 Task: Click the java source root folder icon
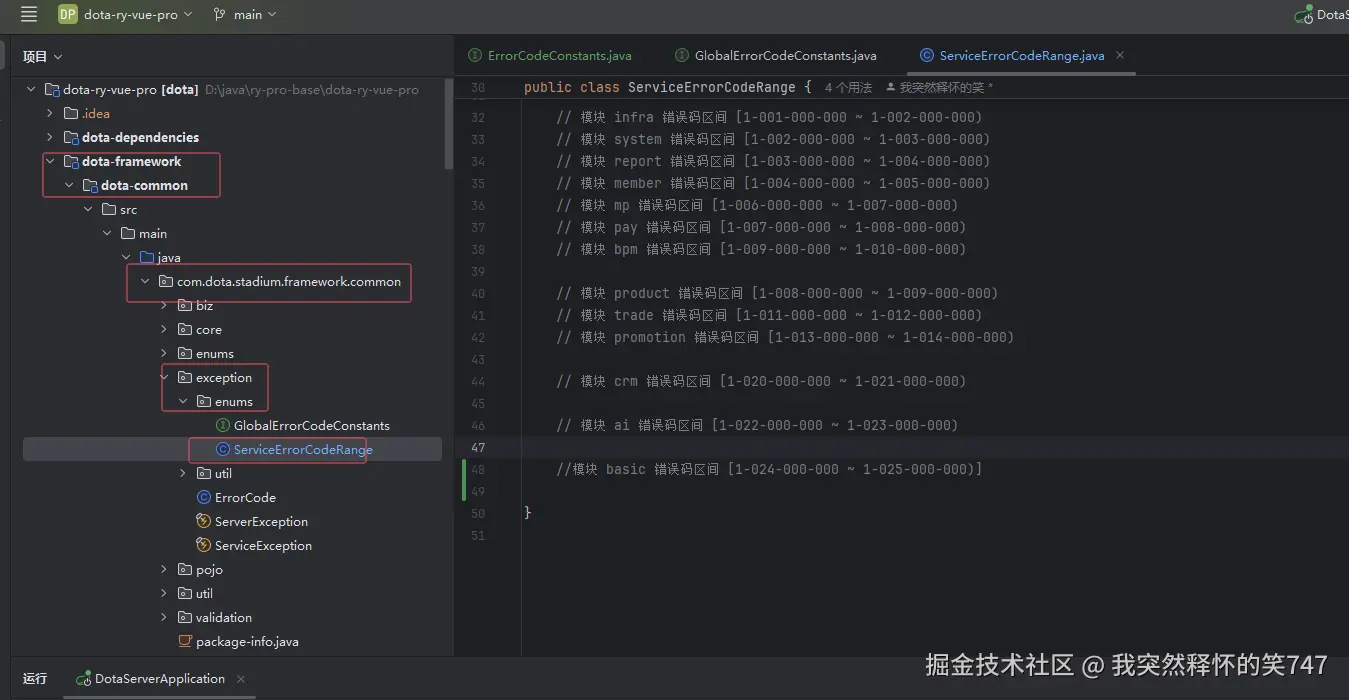click(x=146, y=257)
